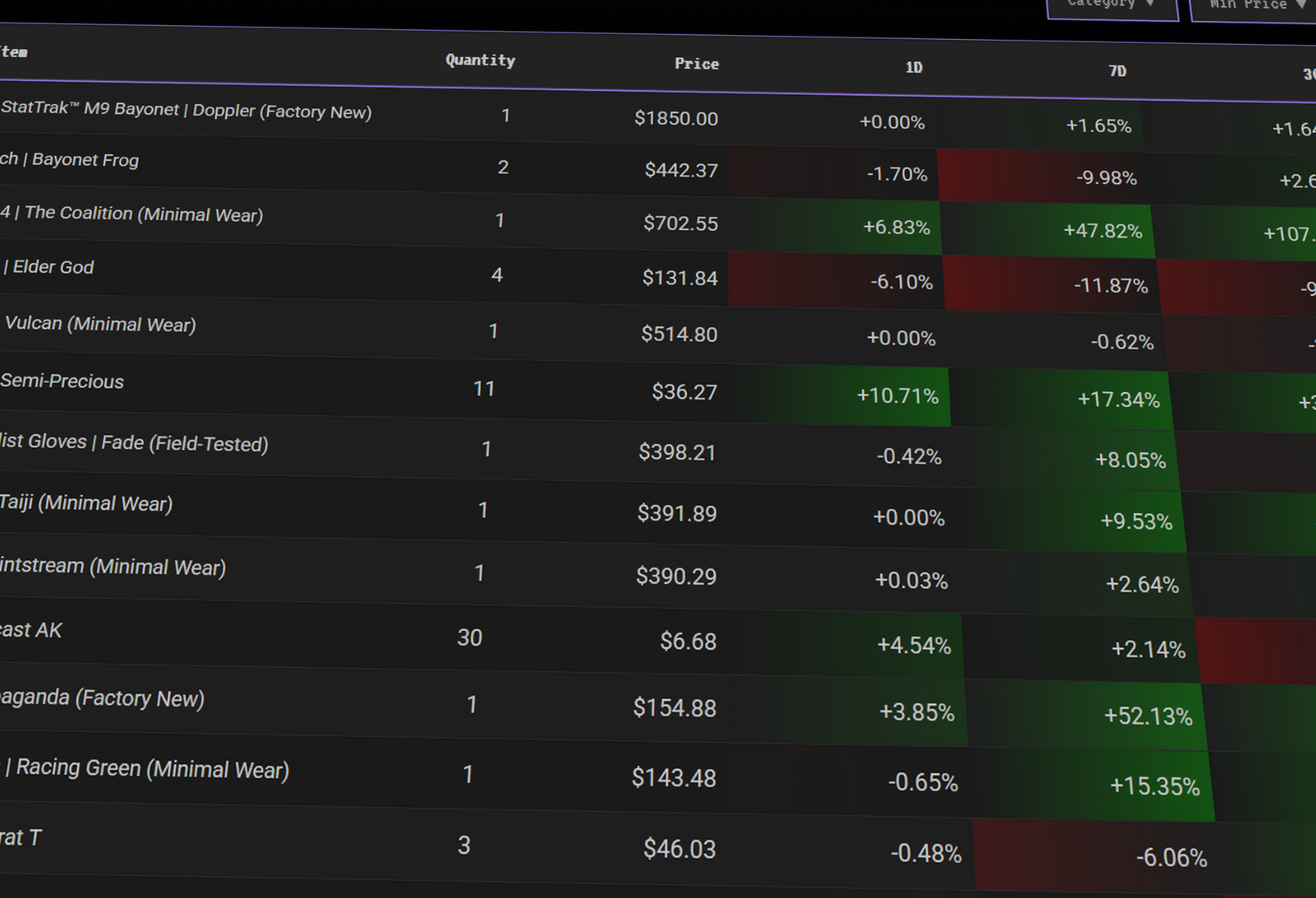This screenshot has height=898, width=1316.
Task: Sort the table by Price column
Action: tap(696, 64)
